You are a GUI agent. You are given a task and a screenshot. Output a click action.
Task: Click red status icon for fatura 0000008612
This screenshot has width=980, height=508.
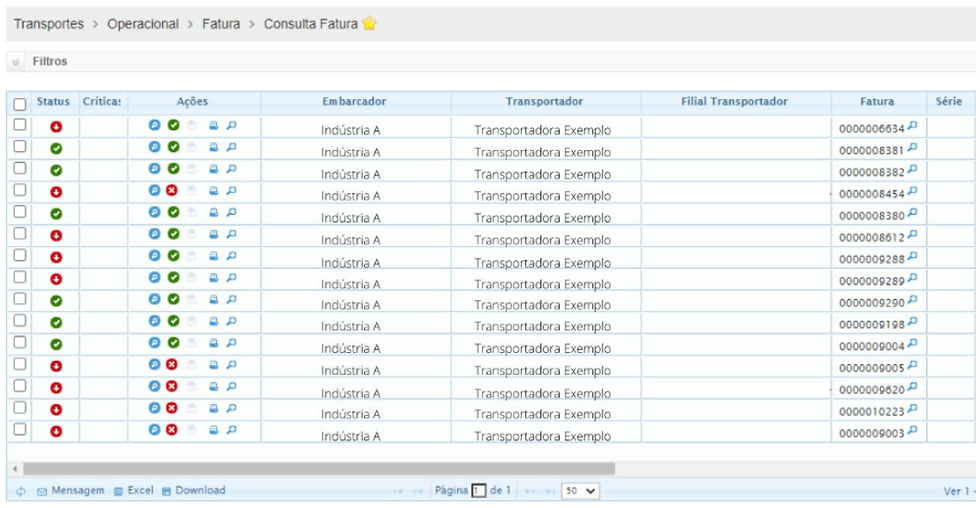[56, 236]
